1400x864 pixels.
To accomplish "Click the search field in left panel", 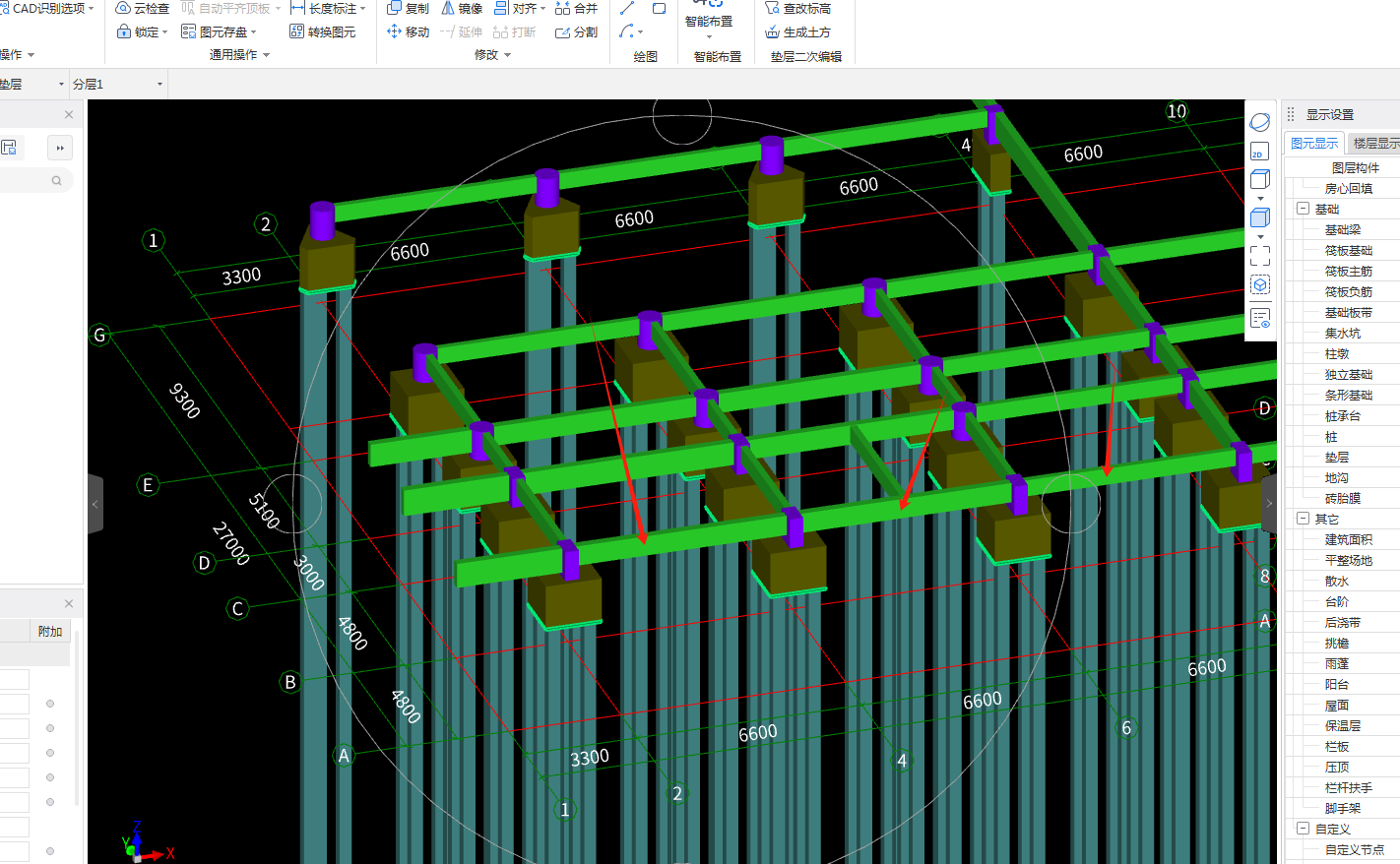I will pos(35,180).
